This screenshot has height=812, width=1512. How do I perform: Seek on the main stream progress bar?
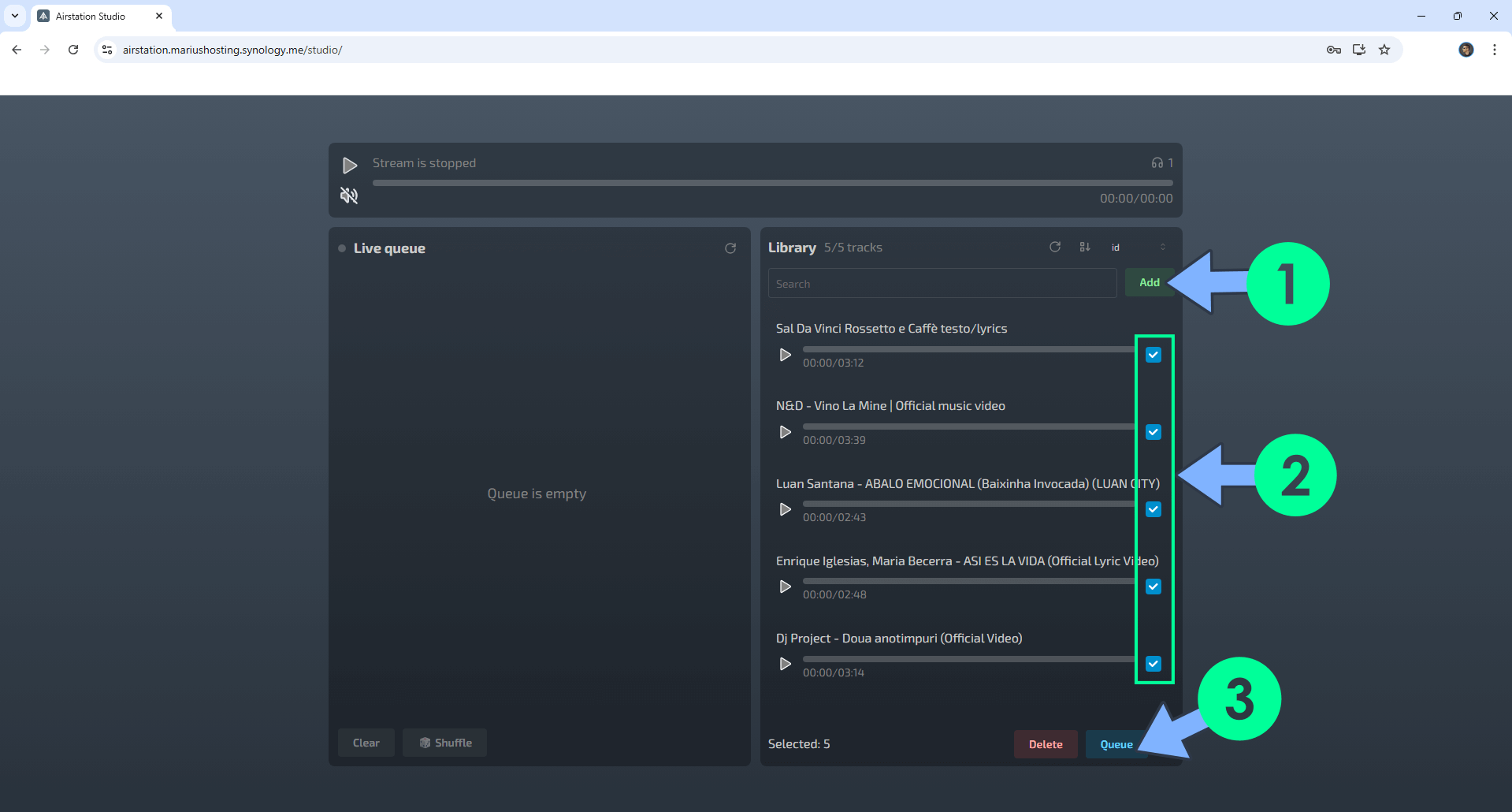tap(772, 183)
